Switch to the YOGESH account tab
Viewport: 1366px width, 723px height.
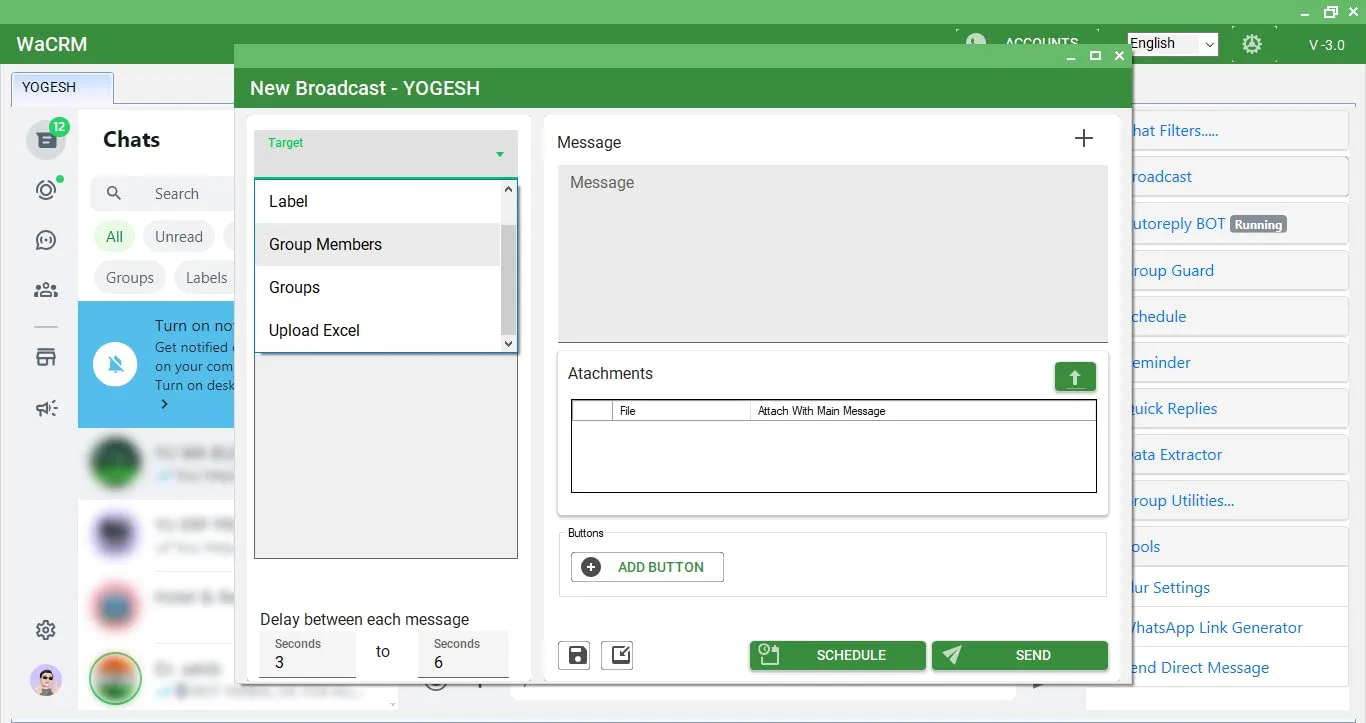pos(62,88)
